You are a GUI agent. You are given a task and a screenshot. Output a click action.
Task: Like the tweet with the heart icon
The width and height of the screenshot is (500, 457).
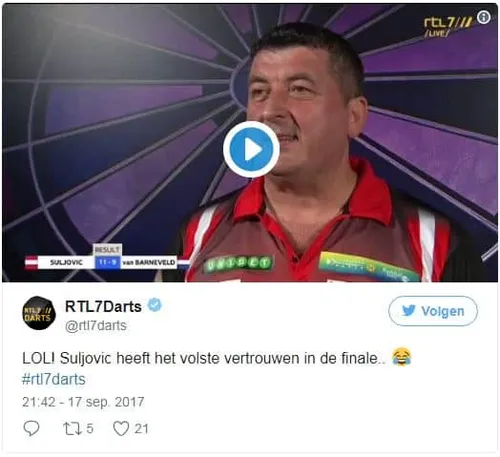[121, 429]
